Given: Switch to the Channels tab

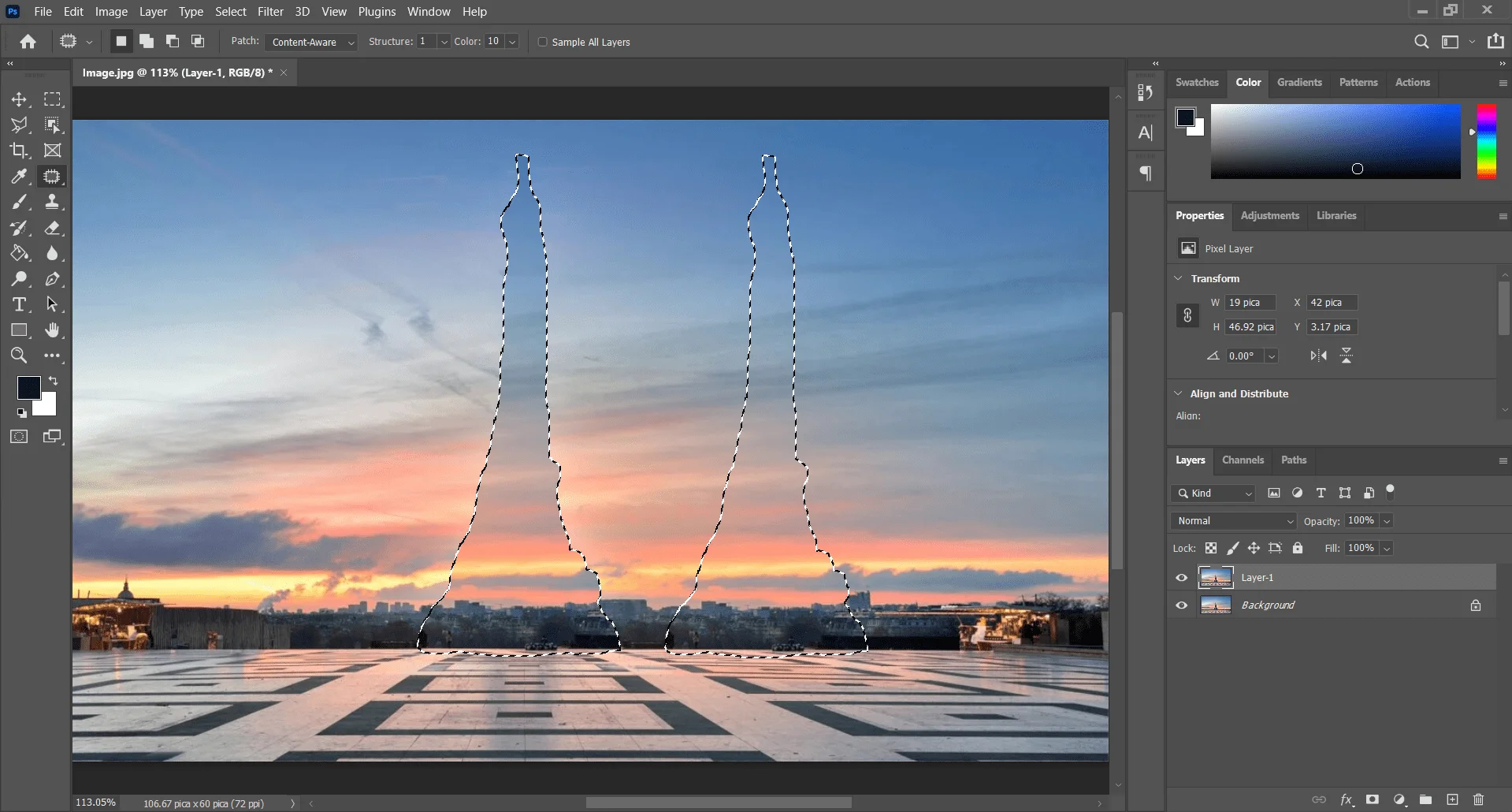Looking at the screenshot, I should click(1243, 460).
